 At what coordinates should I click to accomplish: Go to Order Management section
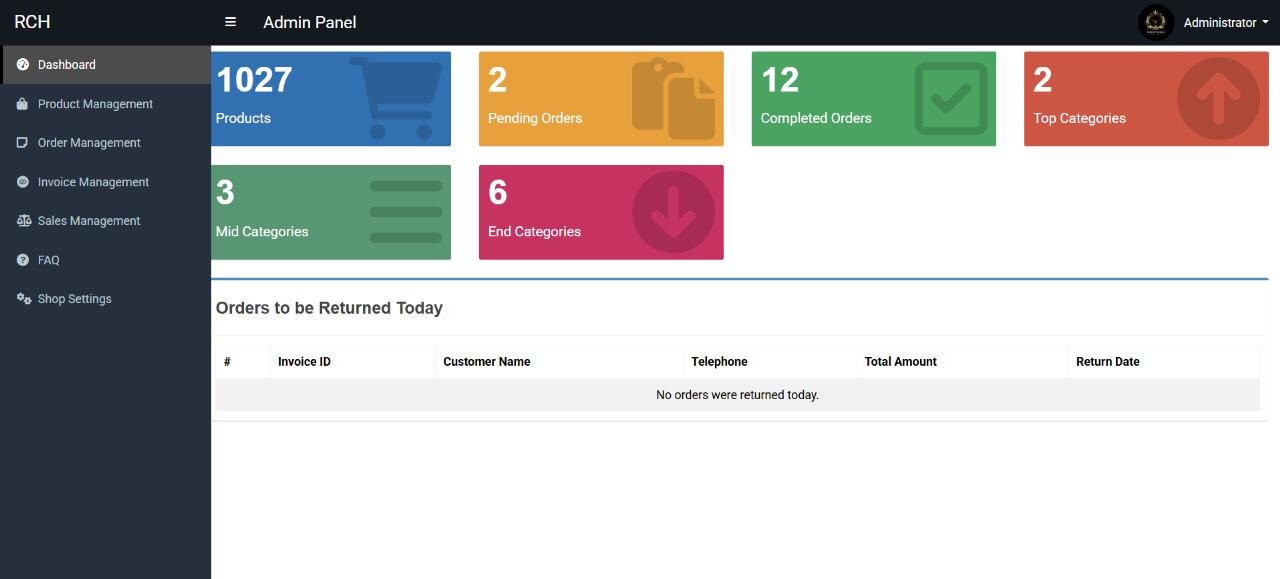[89, 143]
